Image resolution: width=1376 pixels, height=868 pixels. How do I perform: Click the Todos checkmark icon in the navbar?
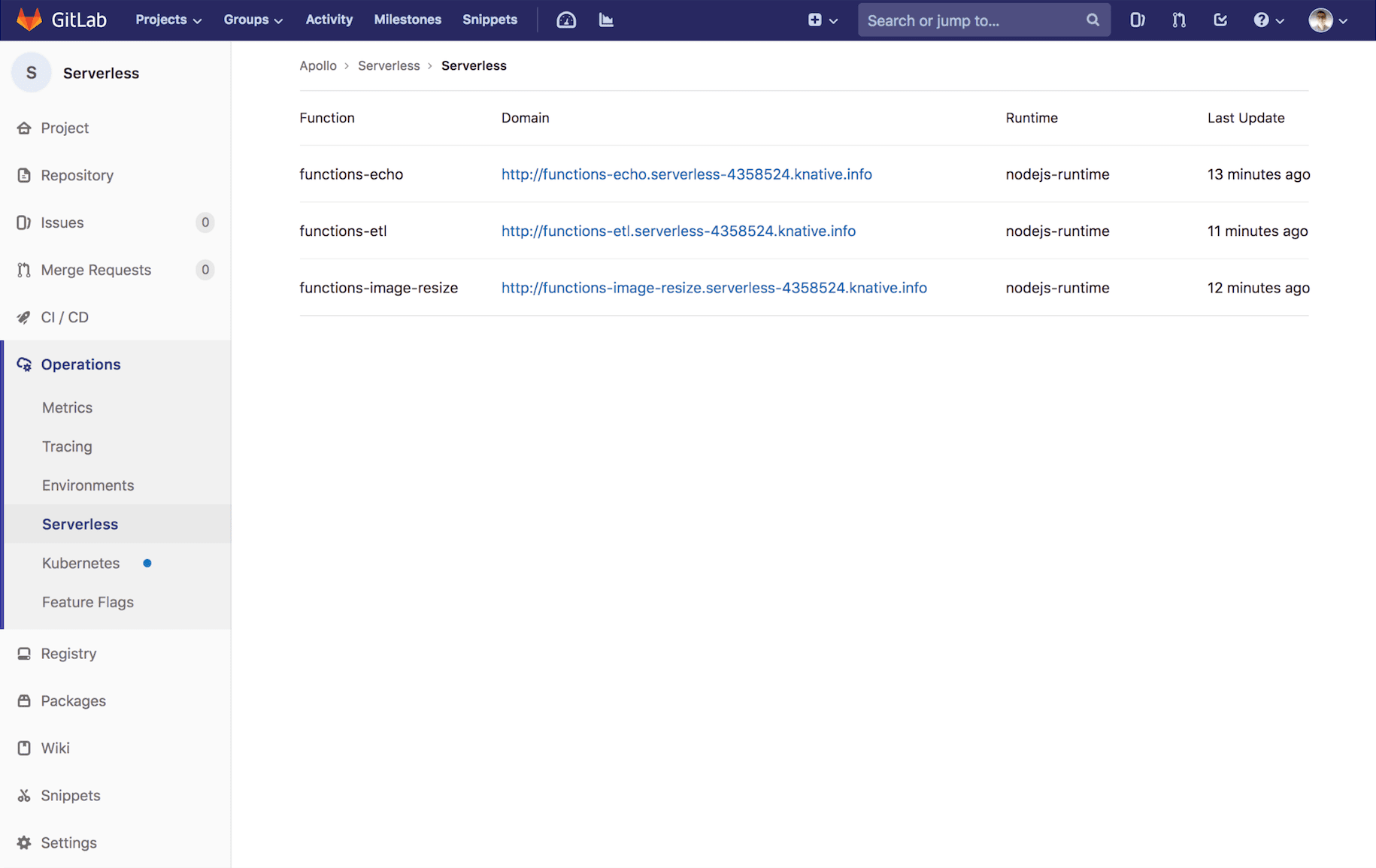(x=1220, y=20)
